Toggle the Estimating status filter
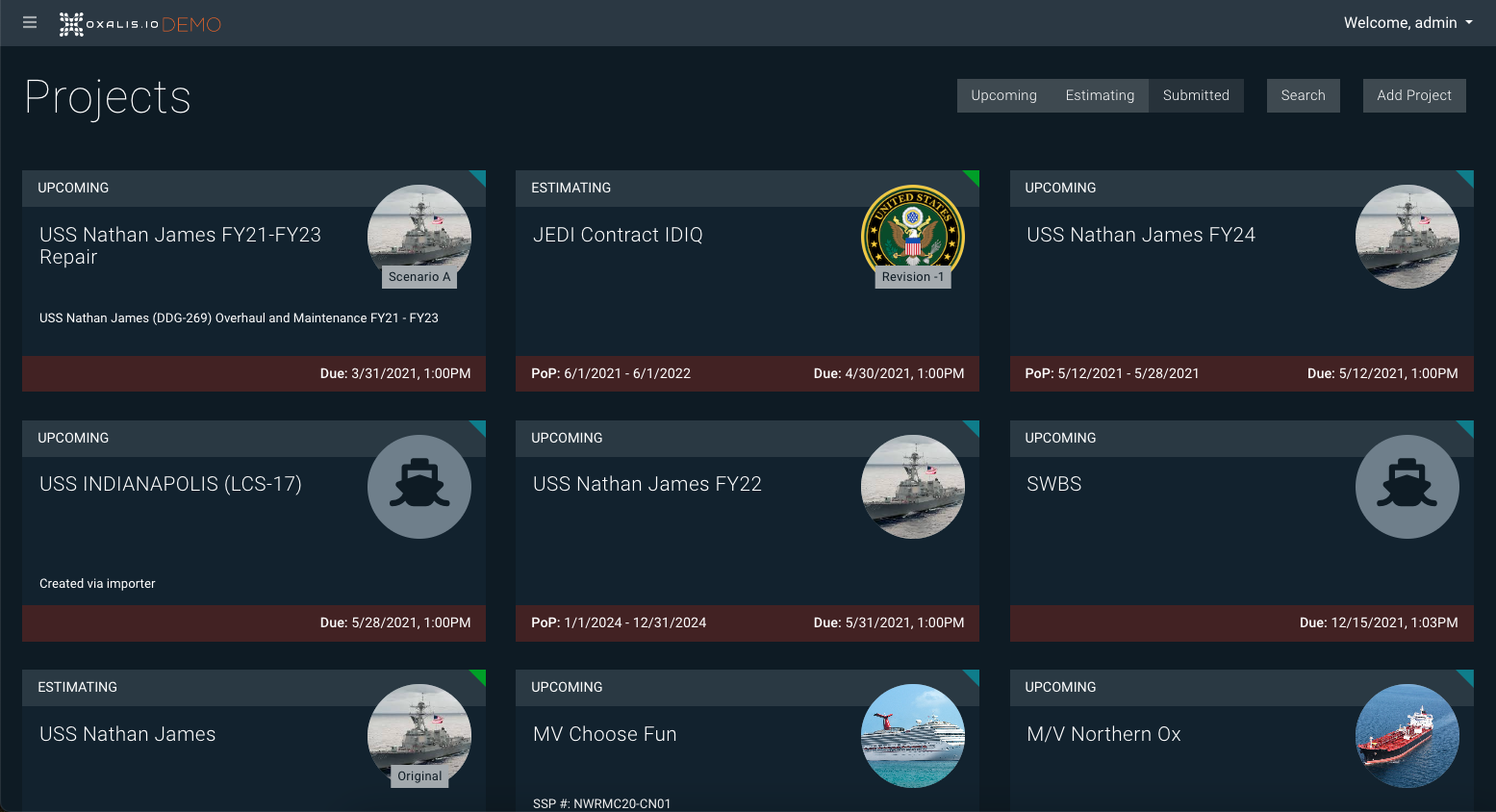 (1100, 95)
